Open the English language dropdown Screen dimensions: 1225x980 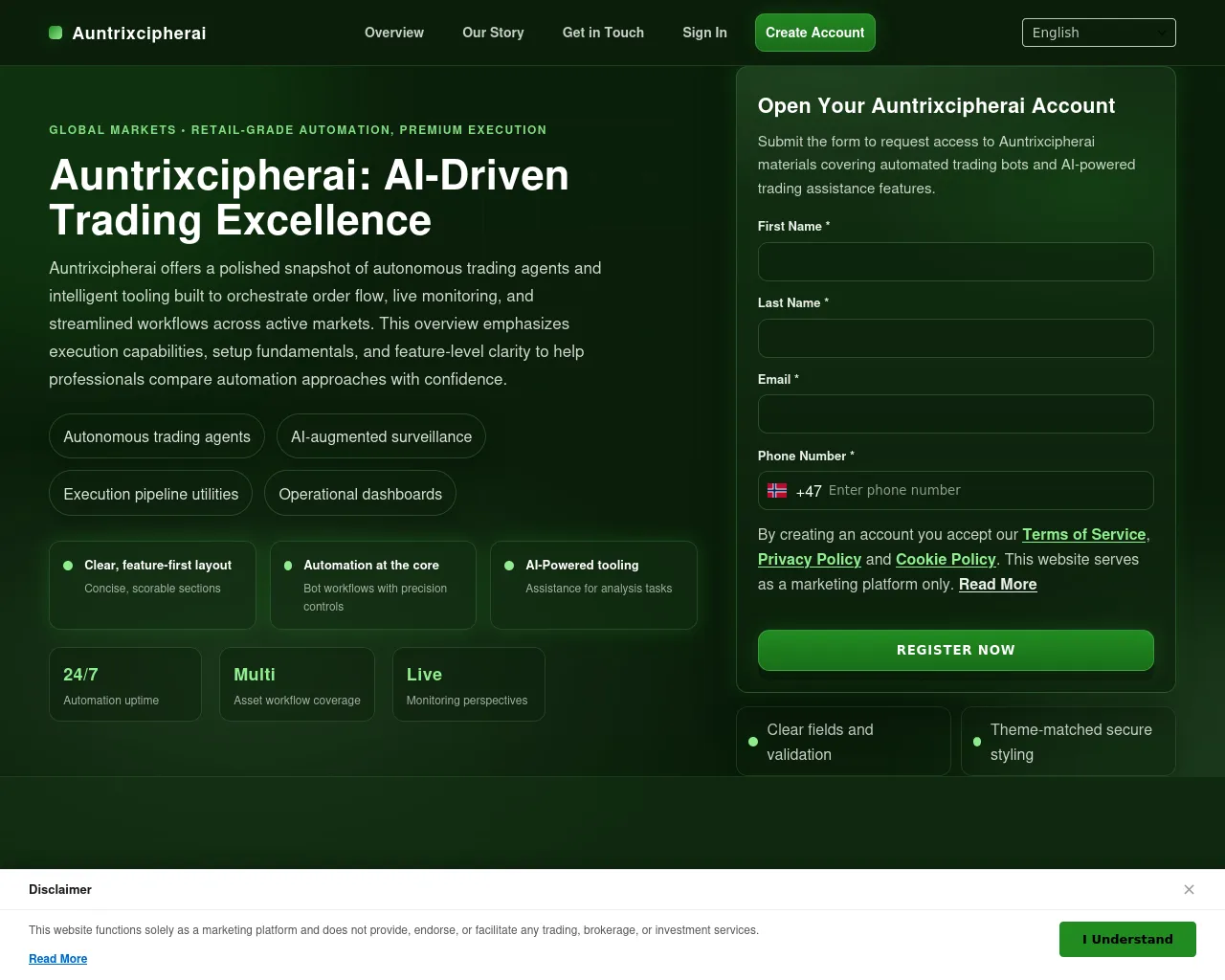1099,33
